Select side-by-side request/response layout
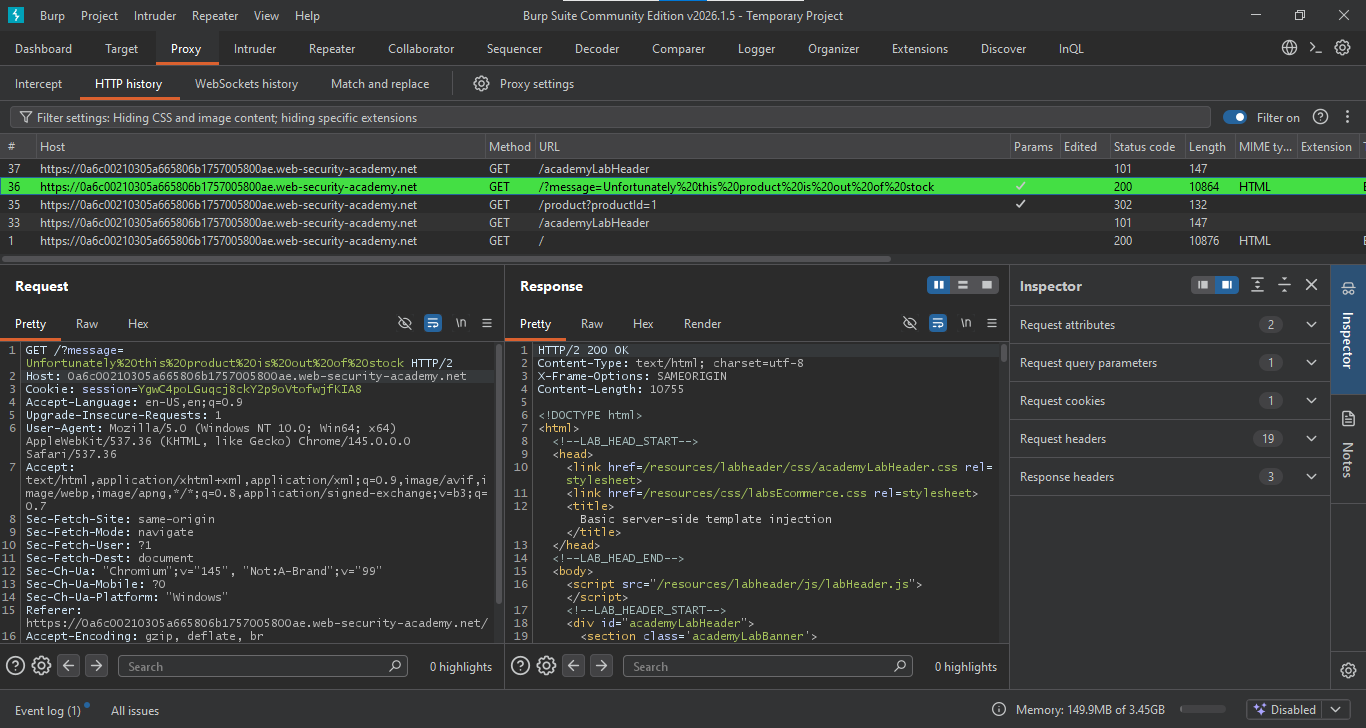Image resolution: width=1366 pixels, height=728 pixels. [939, 285]
